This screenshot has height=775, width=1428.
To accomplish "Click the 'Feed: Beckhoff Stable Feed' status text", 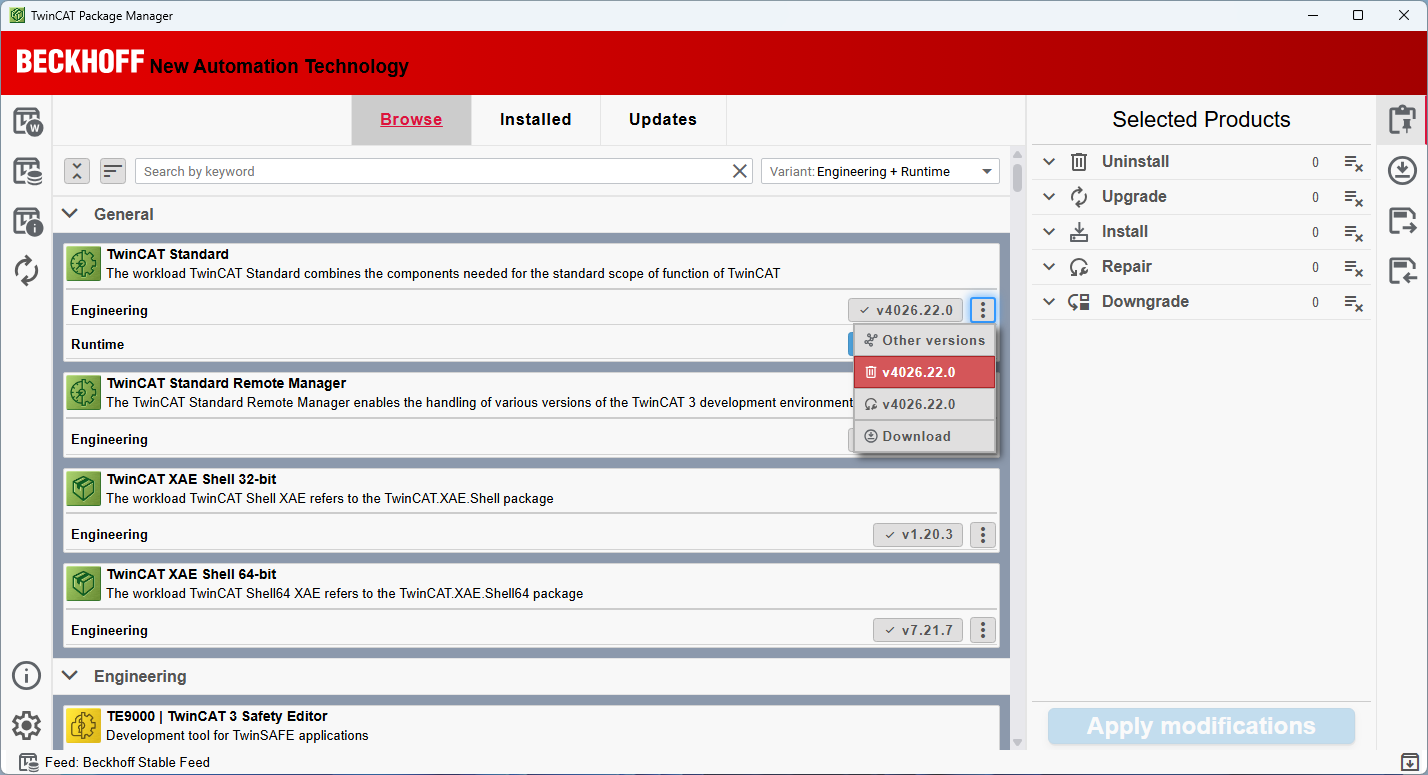I will coord(127,762).
